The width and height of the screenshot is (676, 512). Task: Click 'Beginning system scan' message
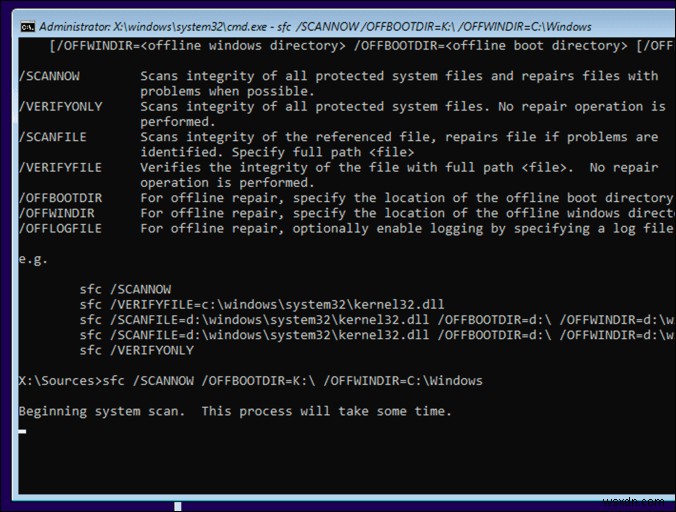[x=235, y=411]
